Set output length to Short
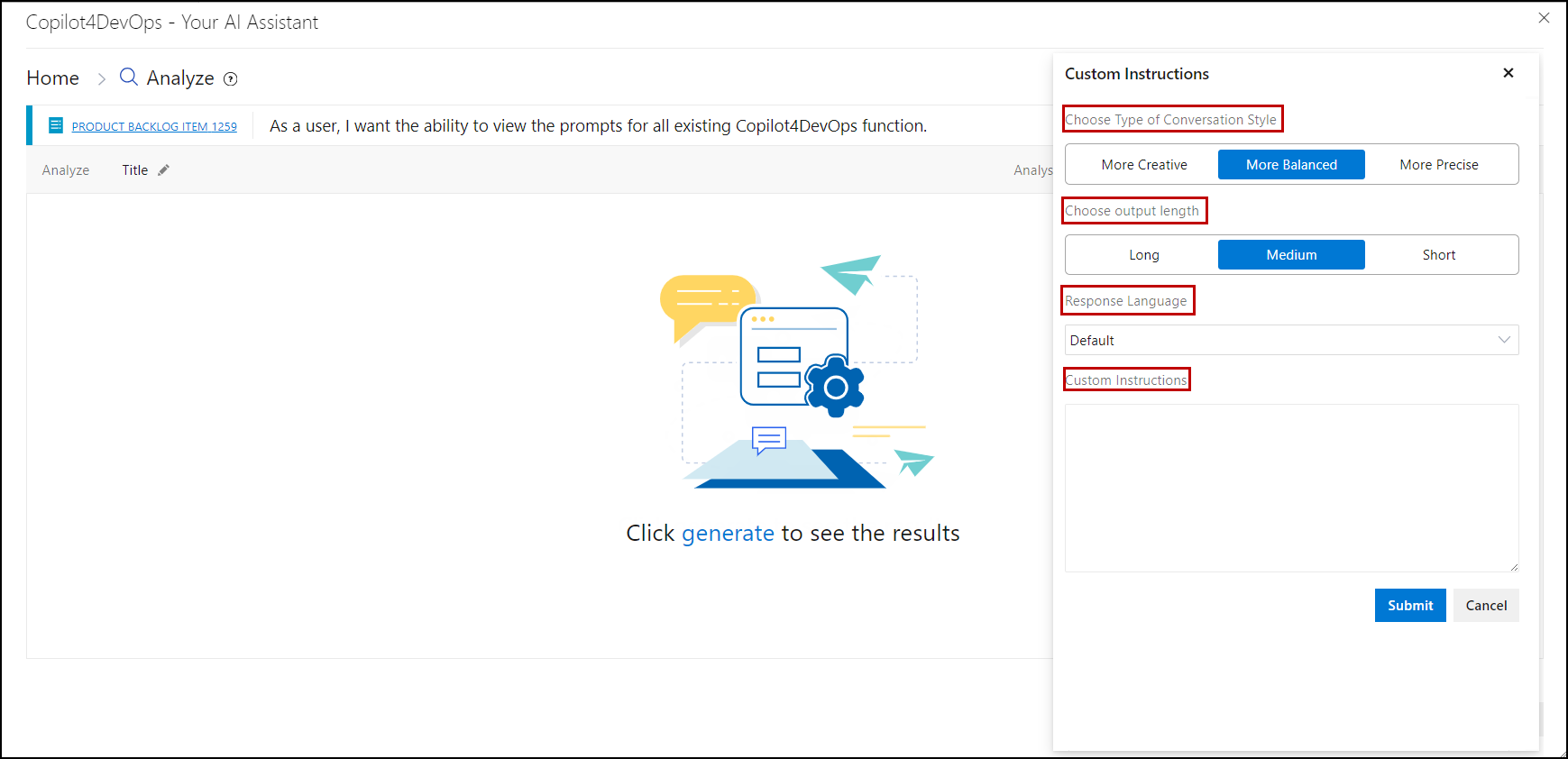Screen dimensions: 1568x759 [1439, 255]
